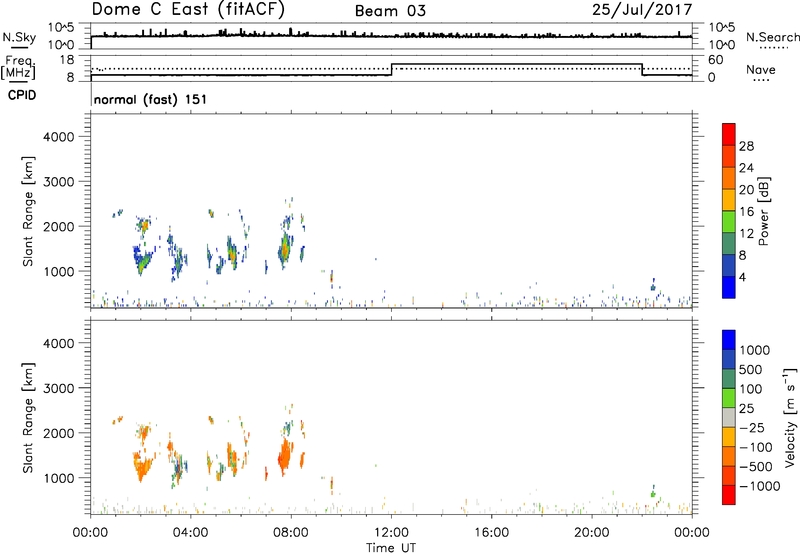Click the Power colorbar segment between 20 and 24
Viewport: 800px width, 554px height.
729,179
